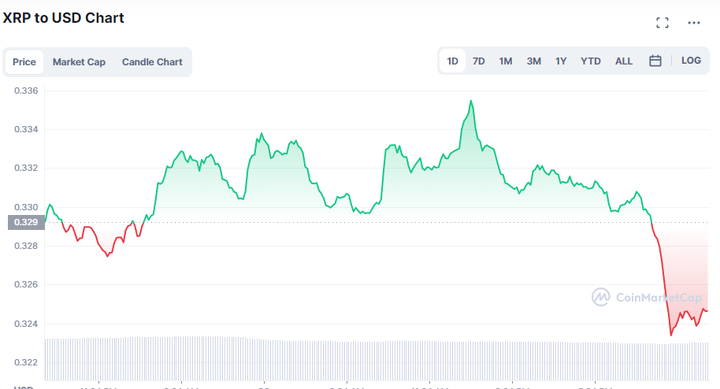Click the highest peak of the price line
720x389 pixels.
pos(471,101)
